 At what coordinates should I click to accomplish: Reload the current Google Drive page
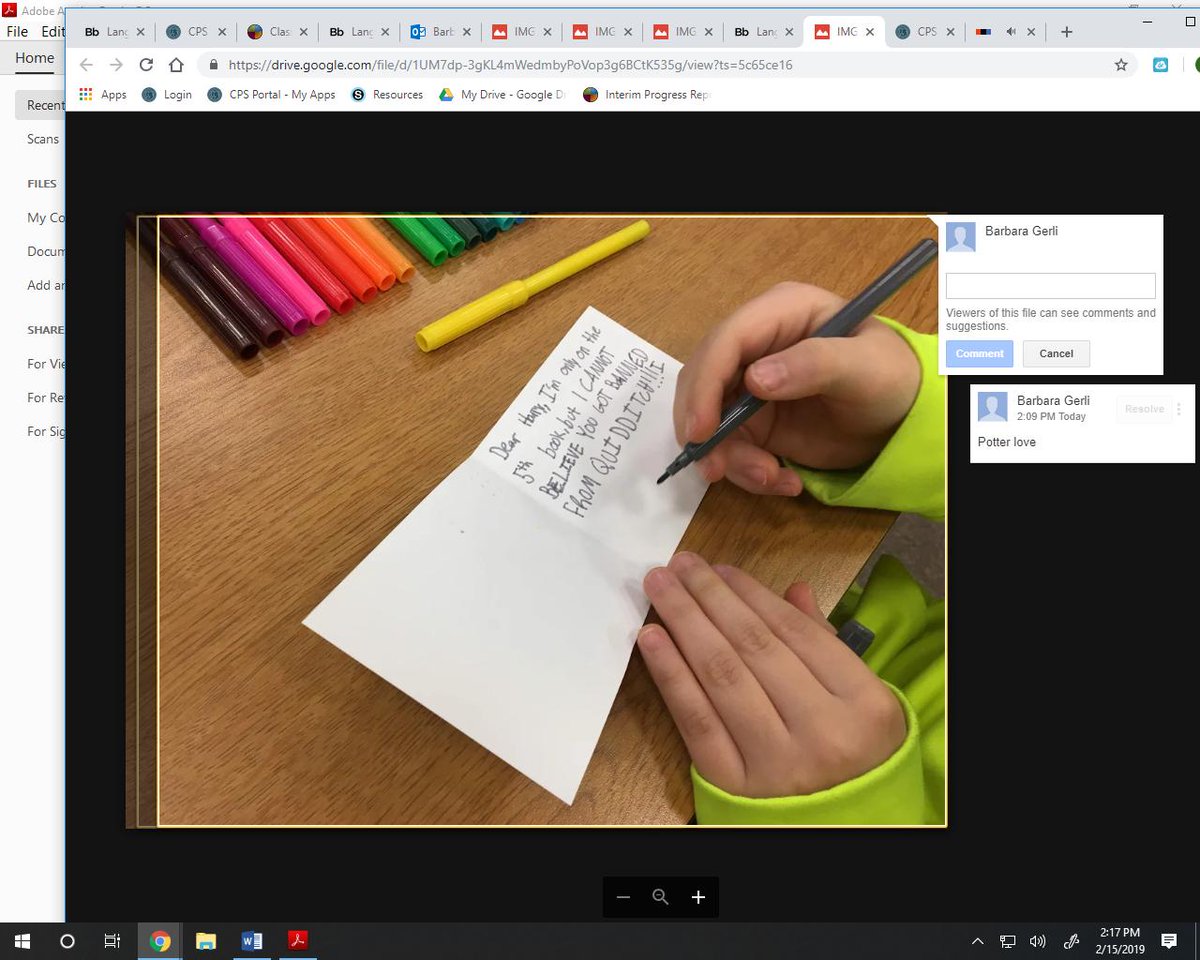pos(146,65)
